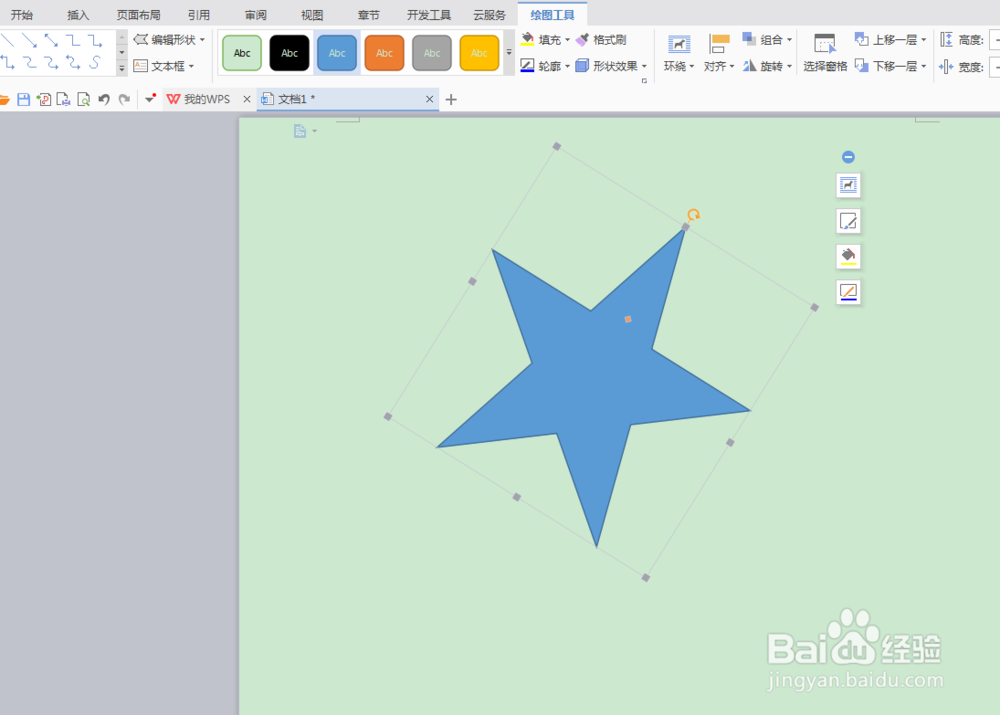Click the undo arrow

[104, 100]
